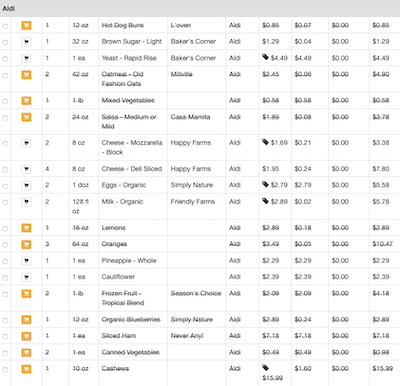Screen dimensions: 400x386
Task: Click the price tag icon next to Cashews price
Action: 265,368
